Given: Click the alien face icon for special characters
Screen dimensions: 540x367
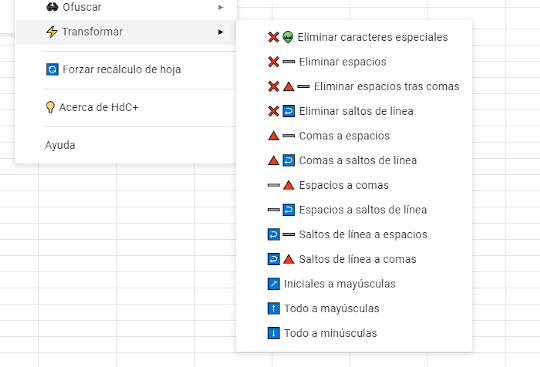Looking at the screenshot, I should point(288,37).
